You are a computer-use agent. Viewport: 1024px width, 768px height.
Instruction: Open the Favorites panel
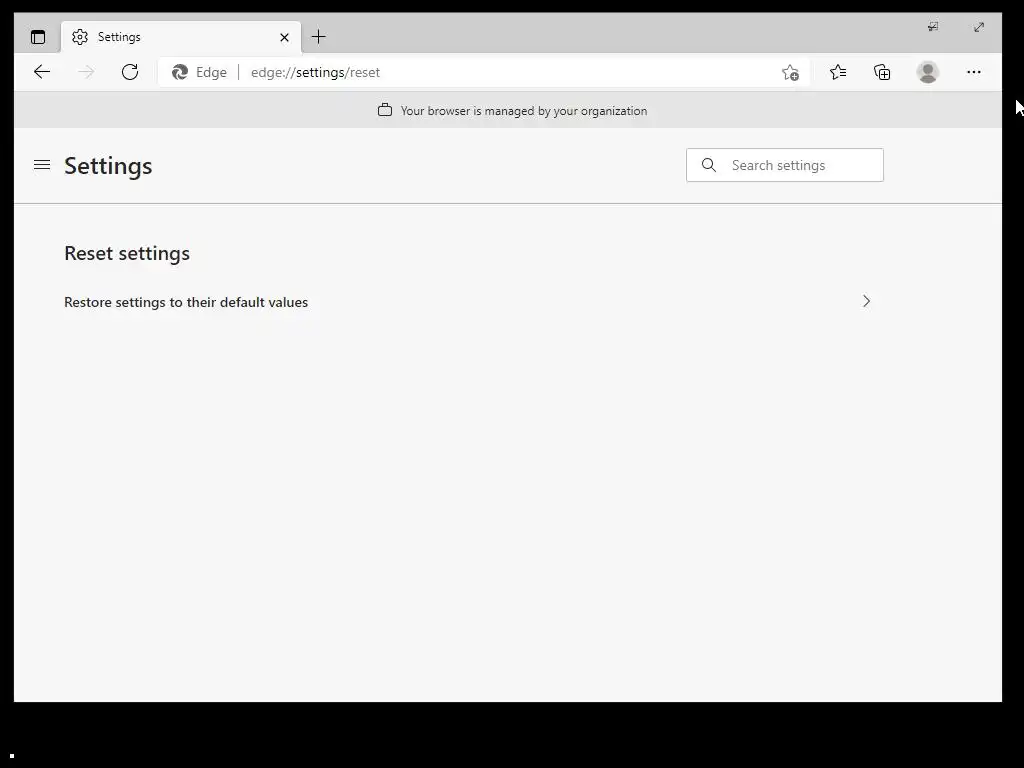coord(838,72)
